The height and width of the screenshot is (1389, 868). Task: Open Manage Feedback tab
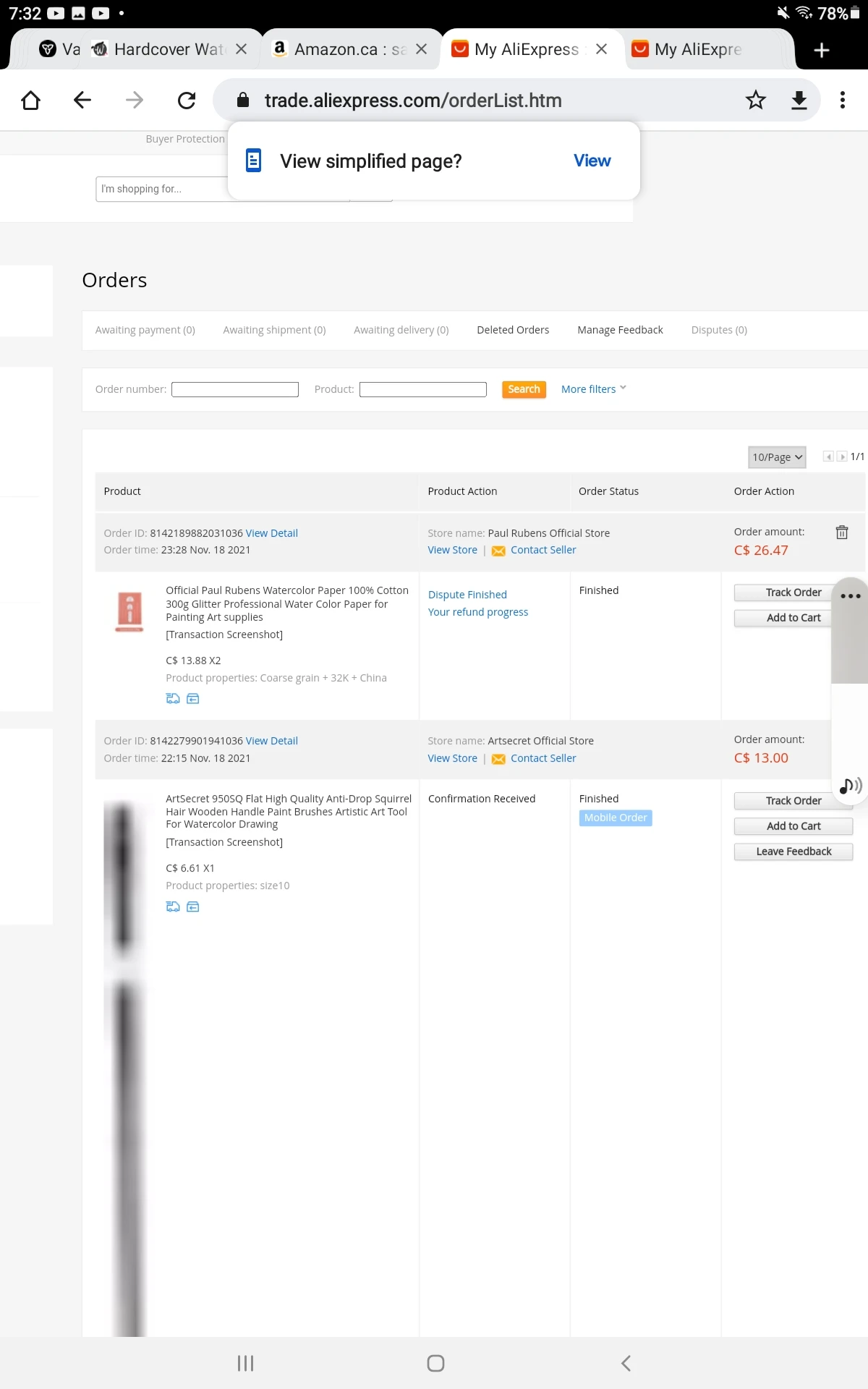point(620,330)
